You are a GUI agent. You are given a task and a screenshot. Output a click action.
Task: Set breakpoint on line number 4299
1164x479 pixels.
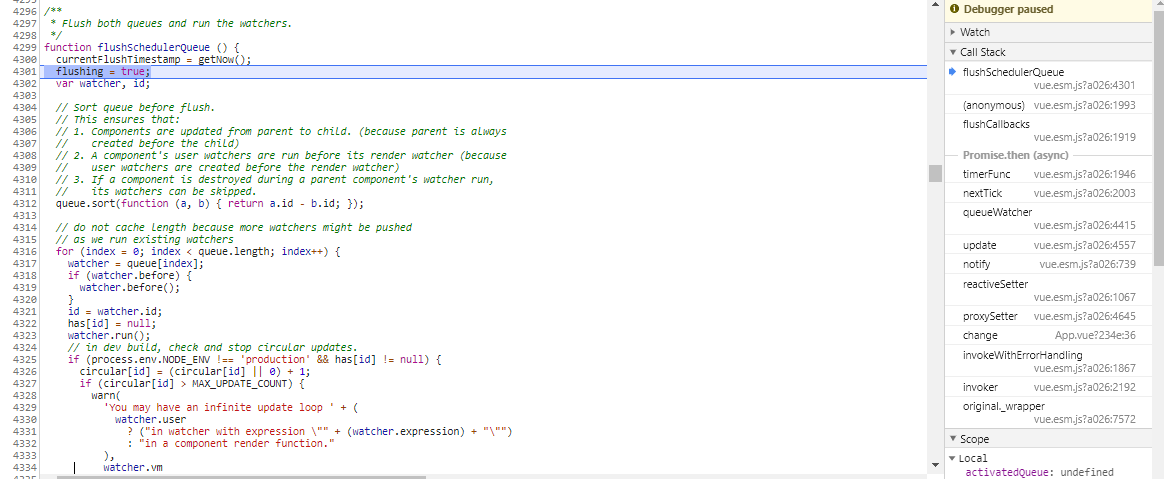click(x=25, y=48)
